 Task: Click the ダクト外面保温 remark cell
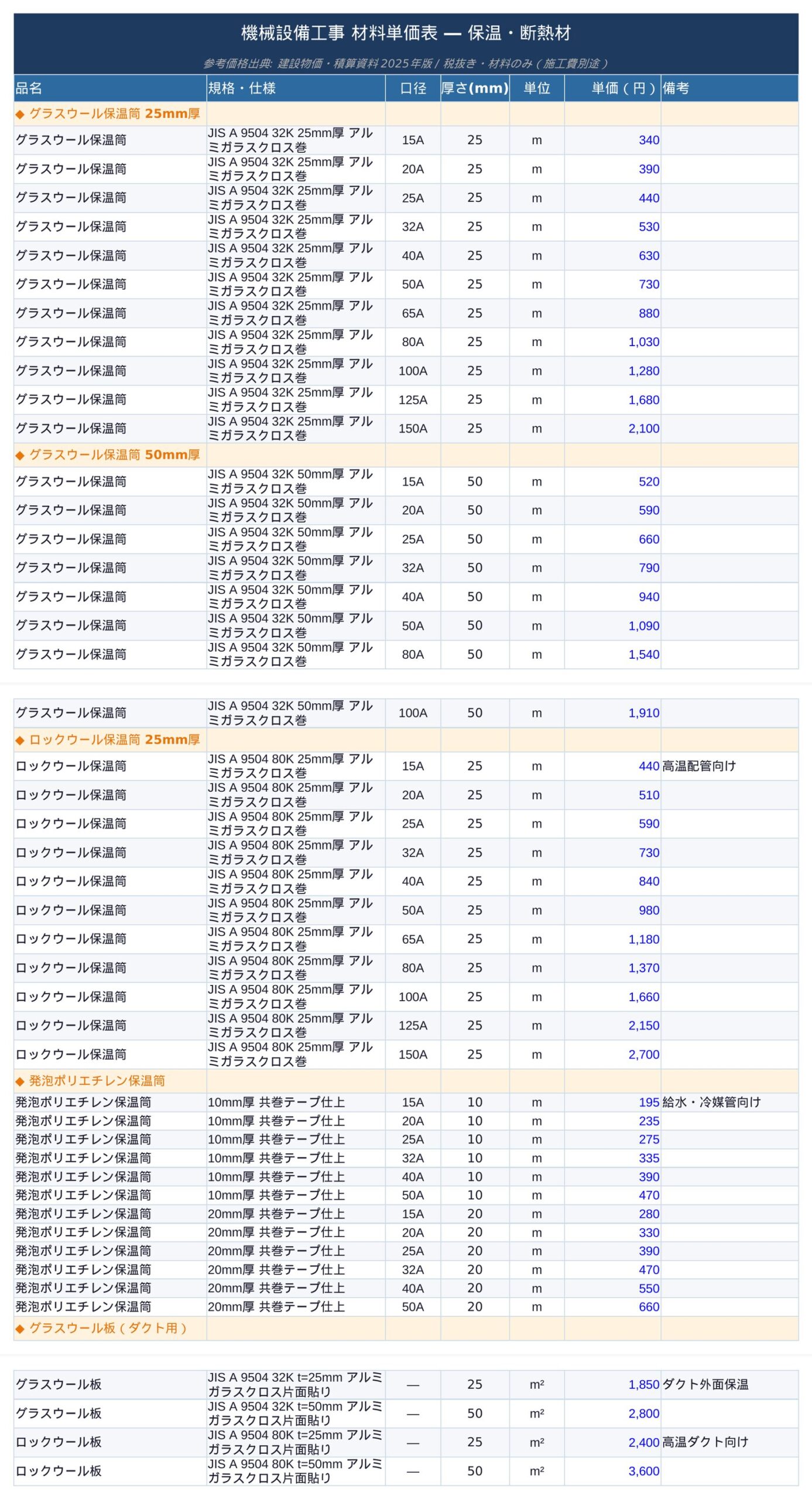pos(705,1385)
